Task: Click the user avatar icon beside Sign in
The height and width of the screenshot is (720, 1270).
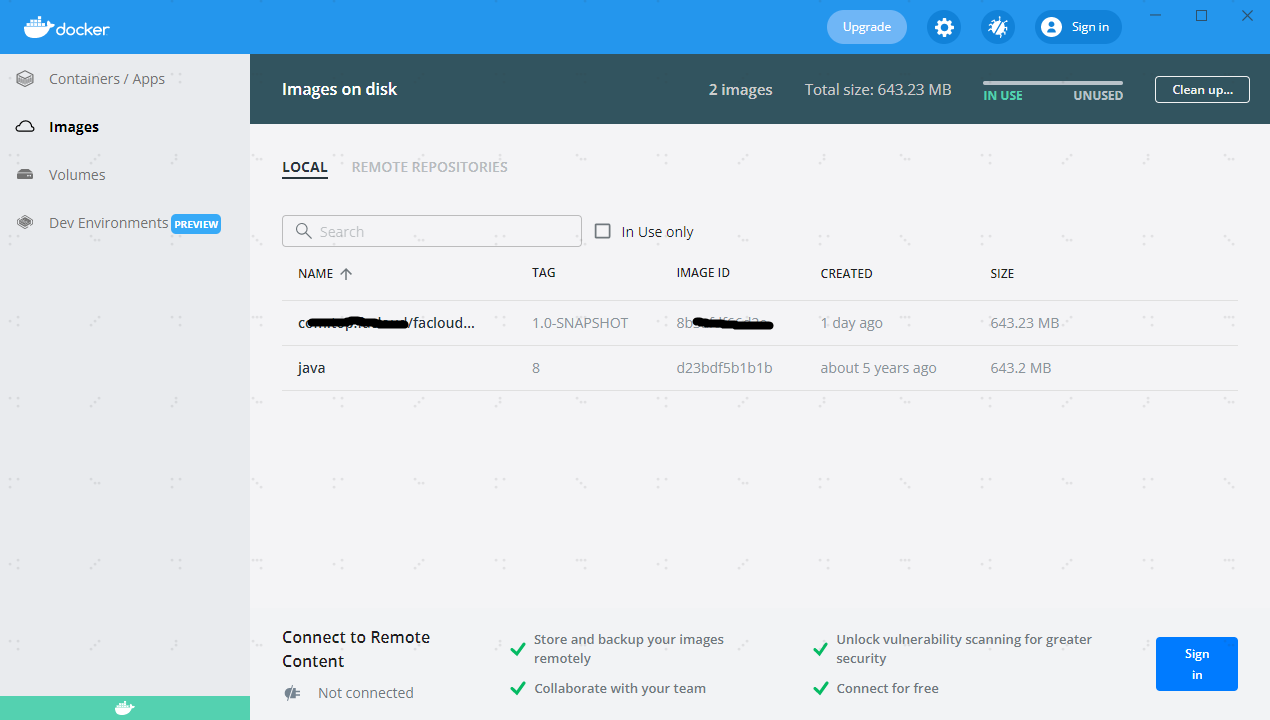Action: click(x=1051, y=27)
